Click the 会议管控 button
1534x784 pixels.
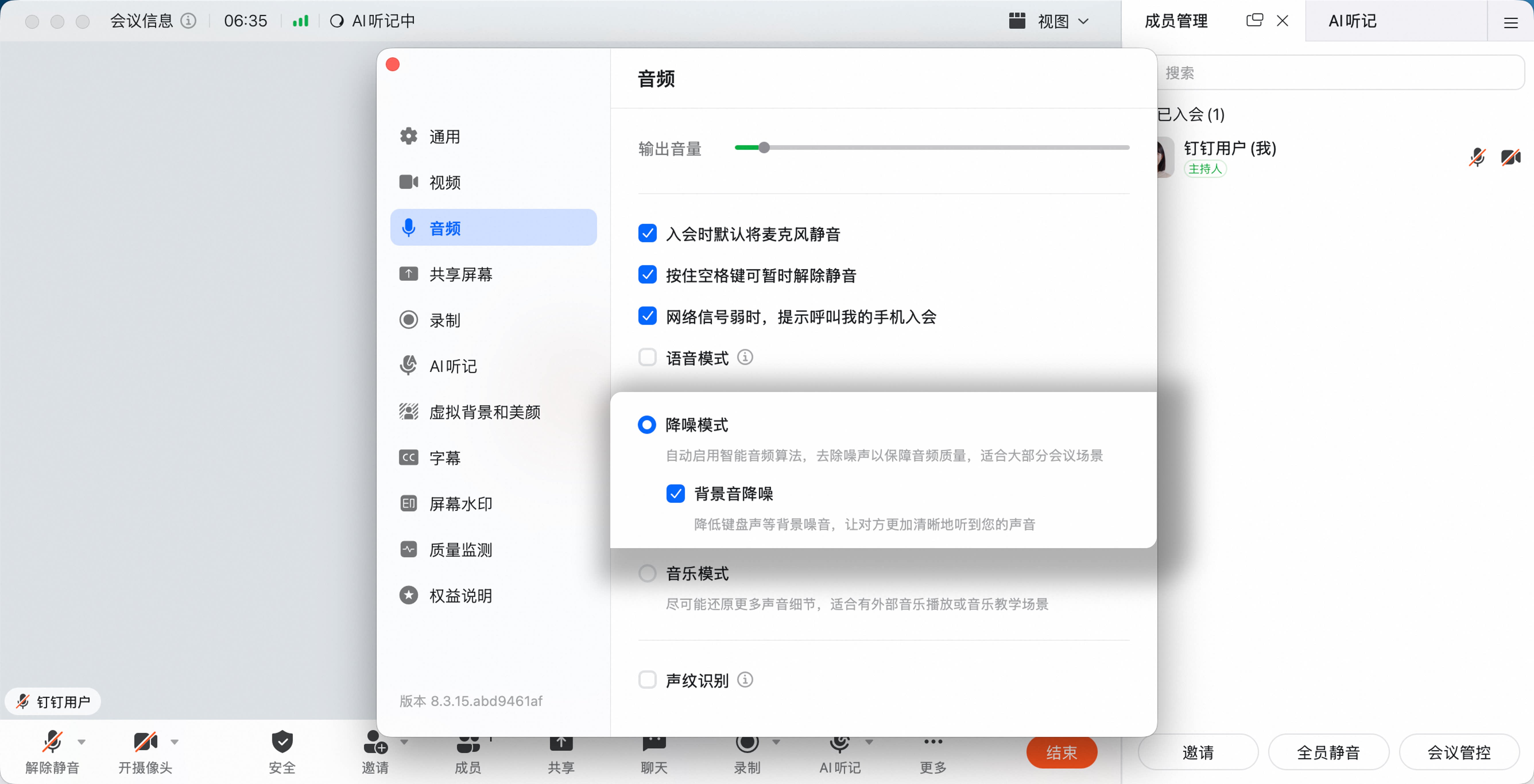(x=1459, y=752)
